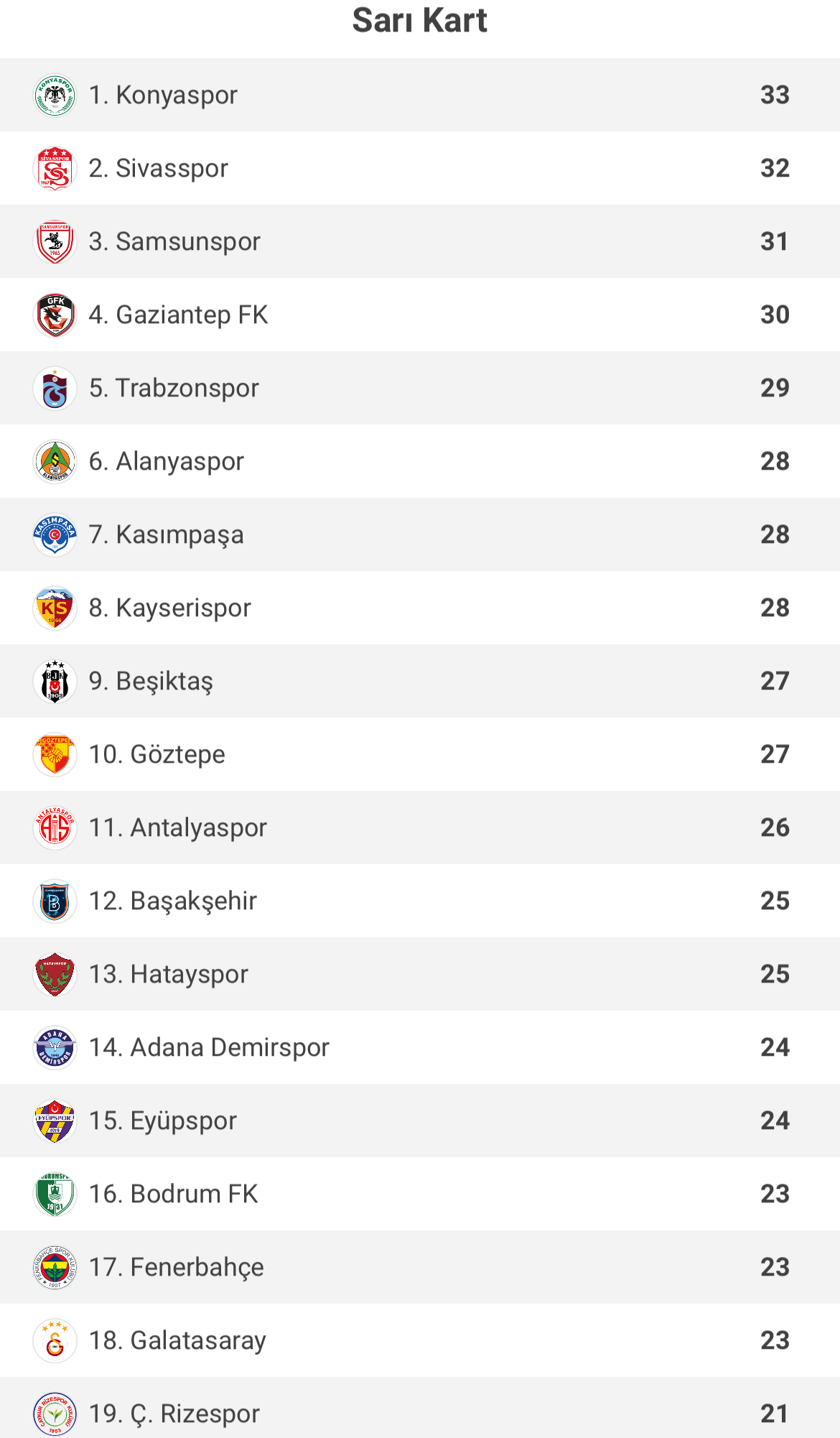
Task: Click the Sivasspor club crest
Action: [x=55, y=168]
